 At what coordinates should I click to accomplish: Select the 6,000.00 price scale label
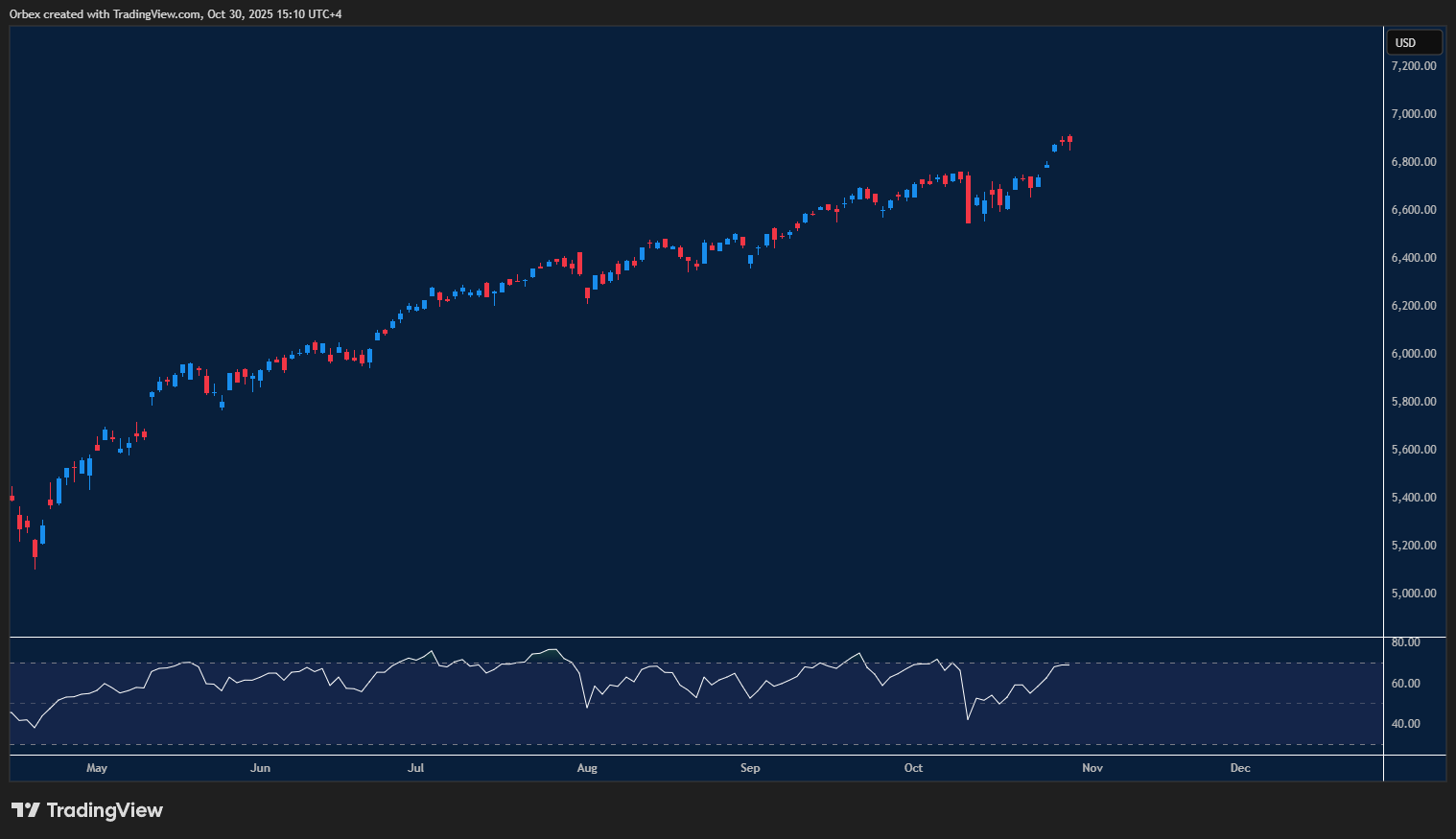1414,354
